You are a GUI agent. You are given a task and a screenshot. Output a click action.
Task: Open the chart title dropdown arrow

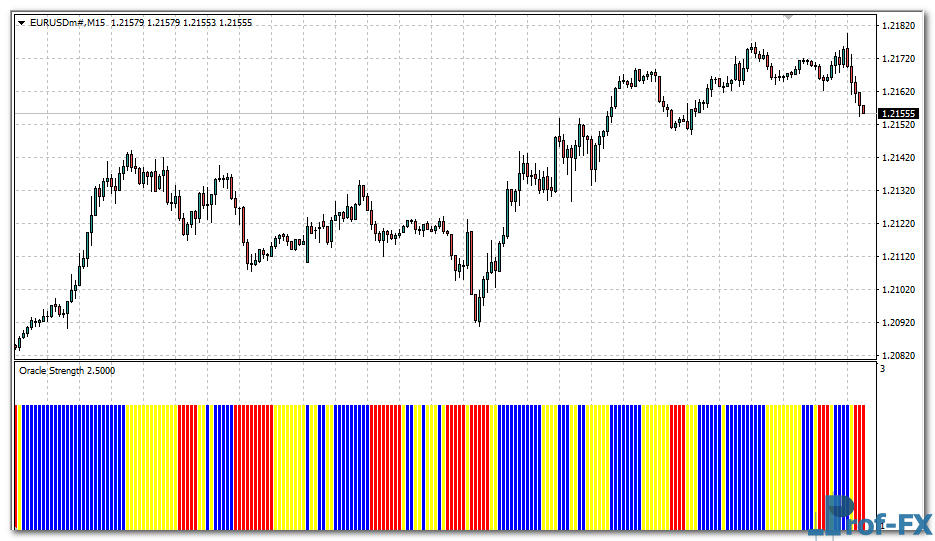22,22
